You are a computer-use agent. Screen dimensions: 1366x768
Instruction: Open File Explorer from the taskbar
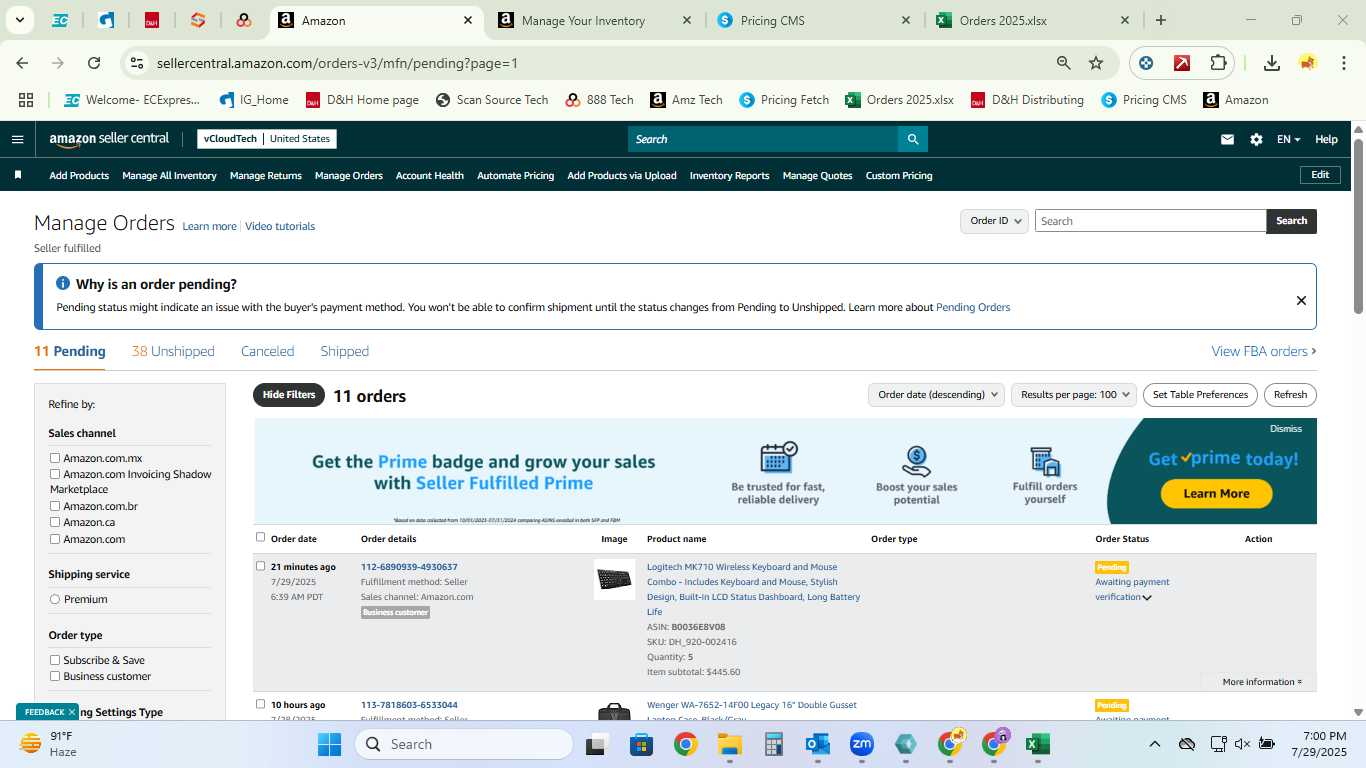[x=729, y=744]
